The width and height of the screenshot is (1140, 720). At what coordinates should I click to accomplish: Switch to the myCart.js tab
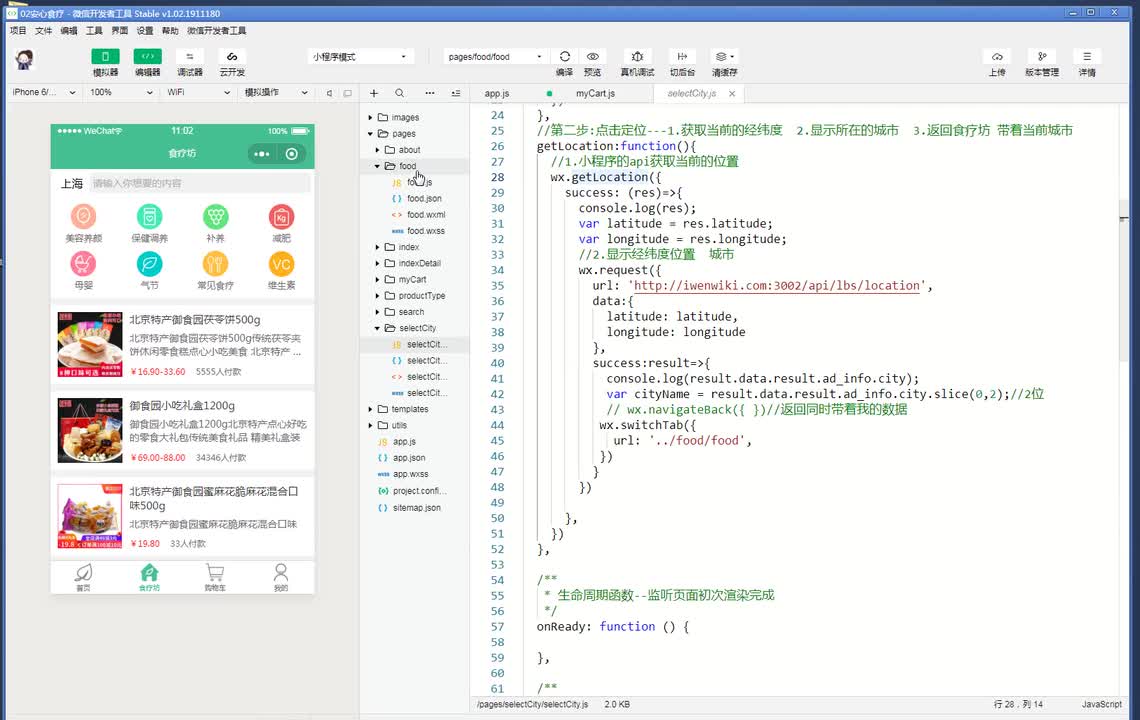point(595,93)
